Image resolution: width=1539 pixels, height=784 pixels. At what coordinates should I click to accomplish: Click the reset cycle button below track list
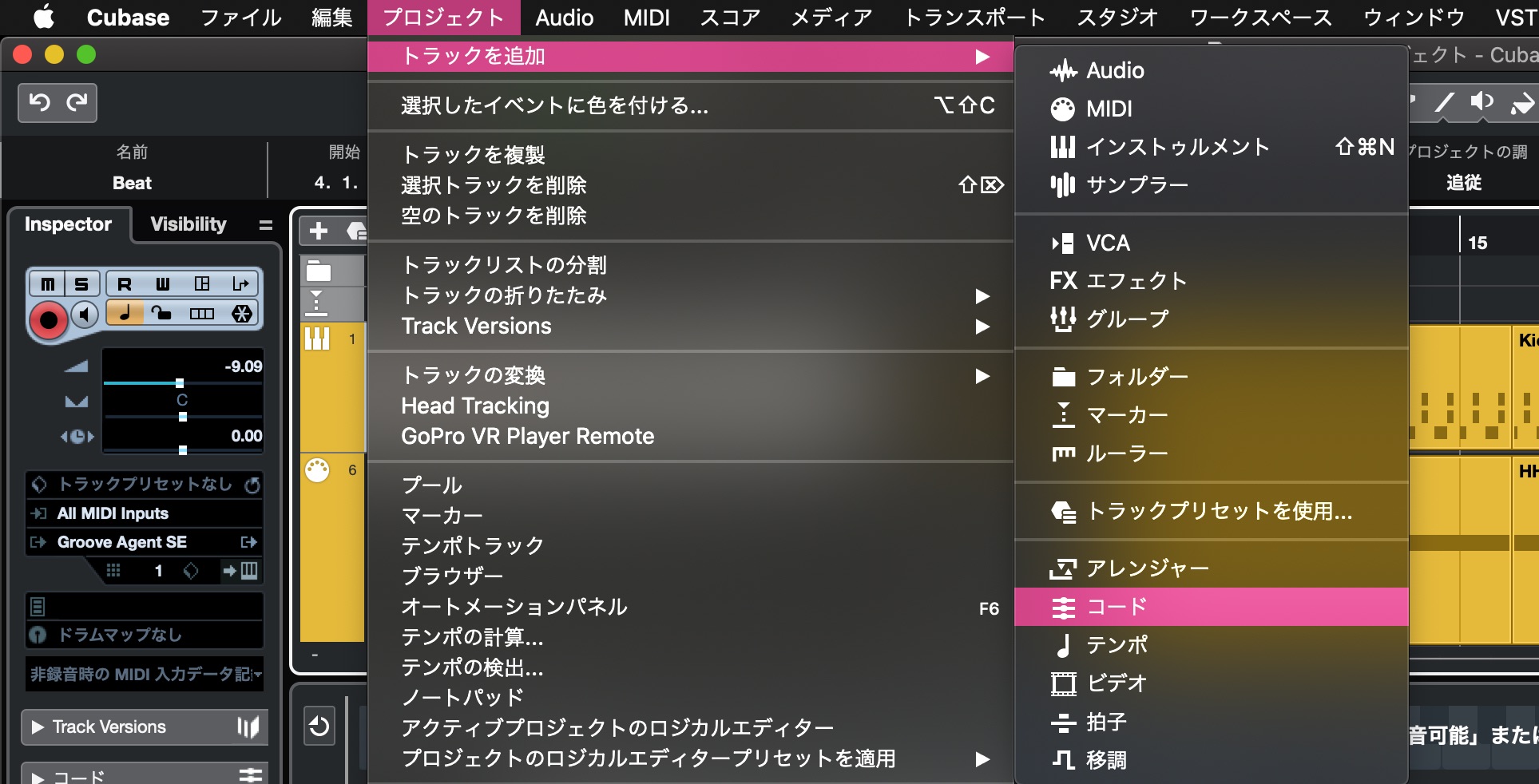[319, 727]
